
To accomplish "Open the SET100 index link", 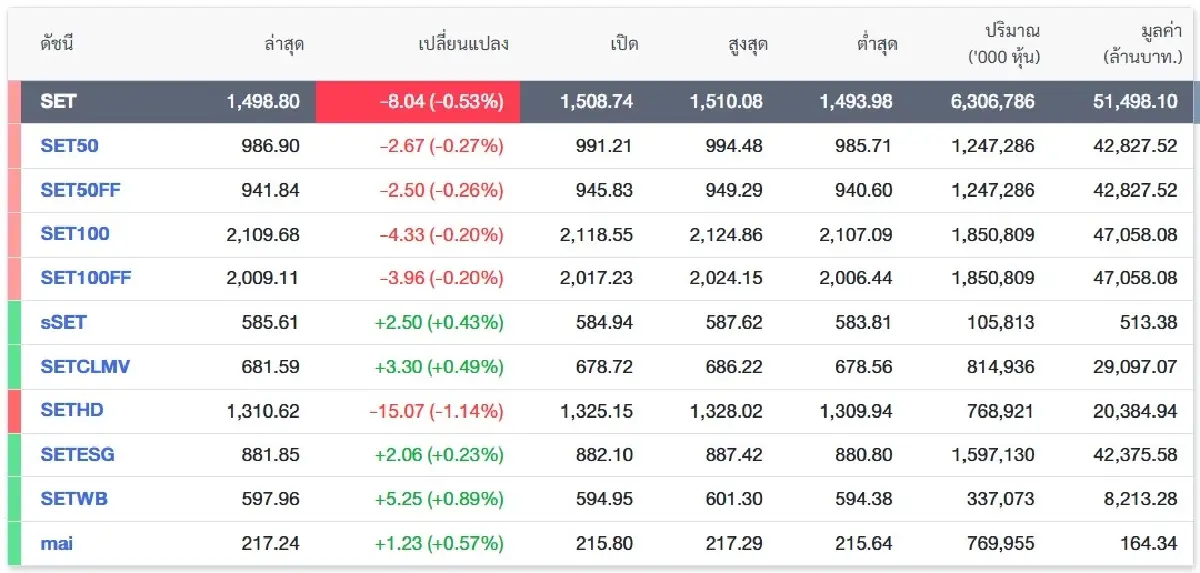I will point(75,234).
